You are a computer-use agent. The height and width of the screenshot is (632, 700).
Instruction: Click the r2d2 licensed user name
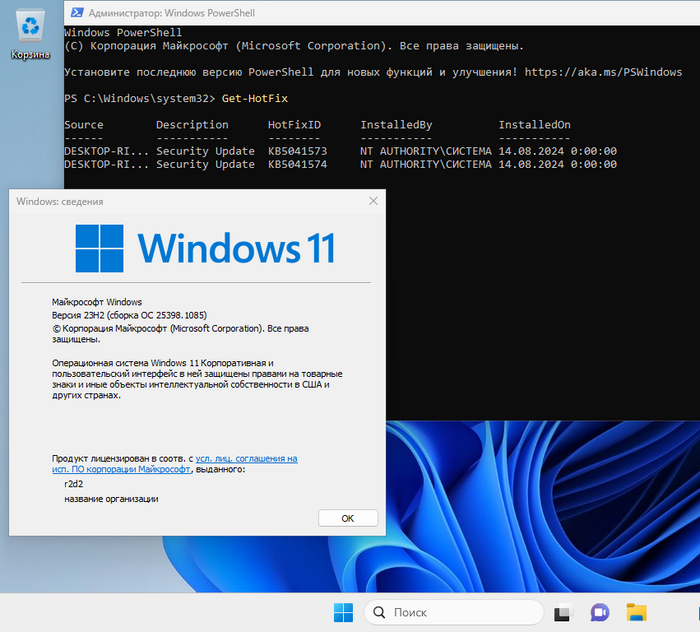tap(74, 483)
